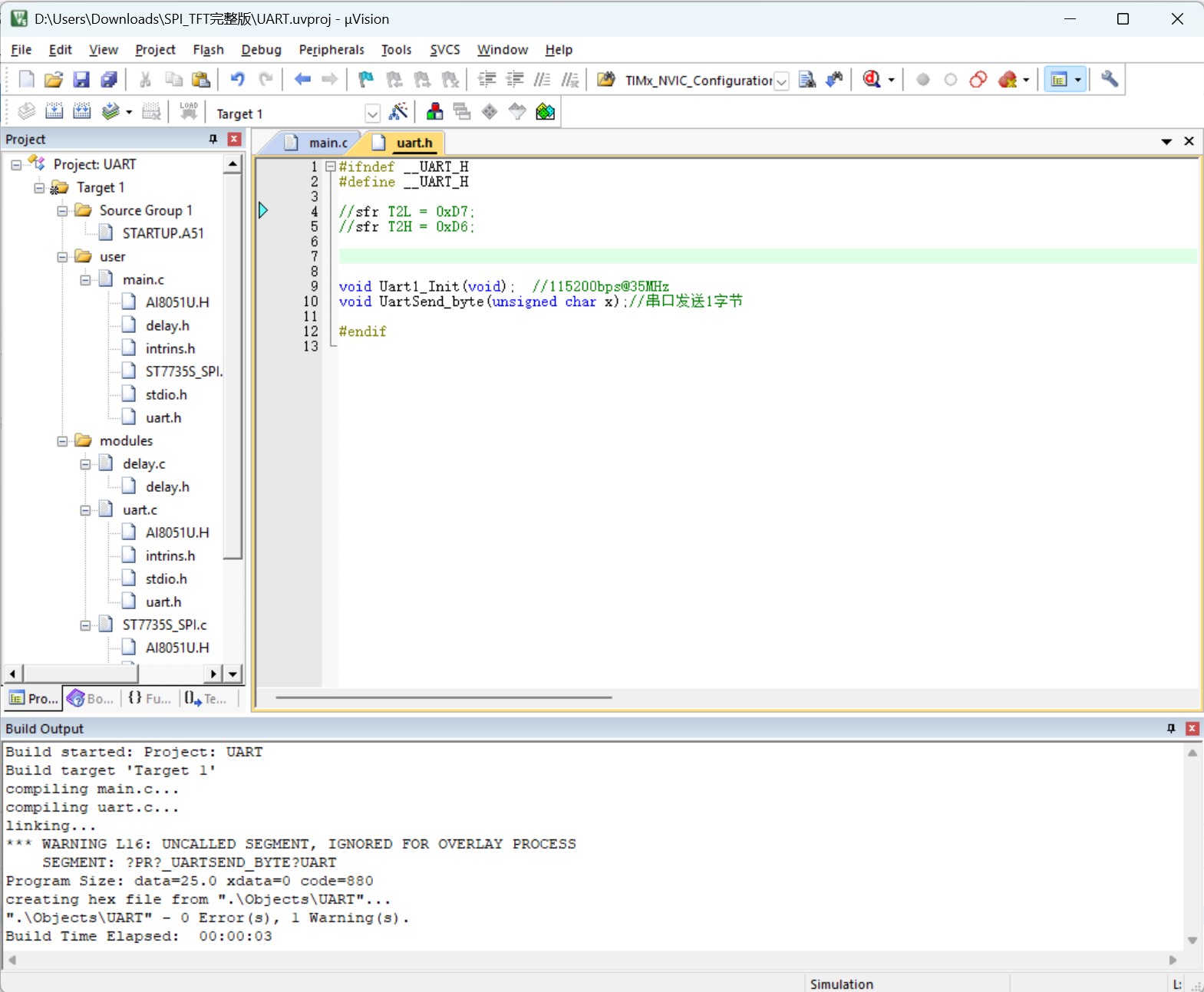Click the Comment selection icon
The height and width of the screenshot is (992, 1204).
pyautogui.click(x=543, y=79)
